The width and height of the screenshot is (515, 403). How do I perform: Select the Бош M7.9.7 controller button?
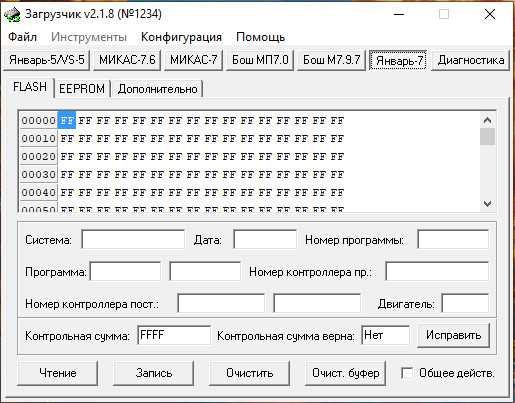[x=331, y=60]
